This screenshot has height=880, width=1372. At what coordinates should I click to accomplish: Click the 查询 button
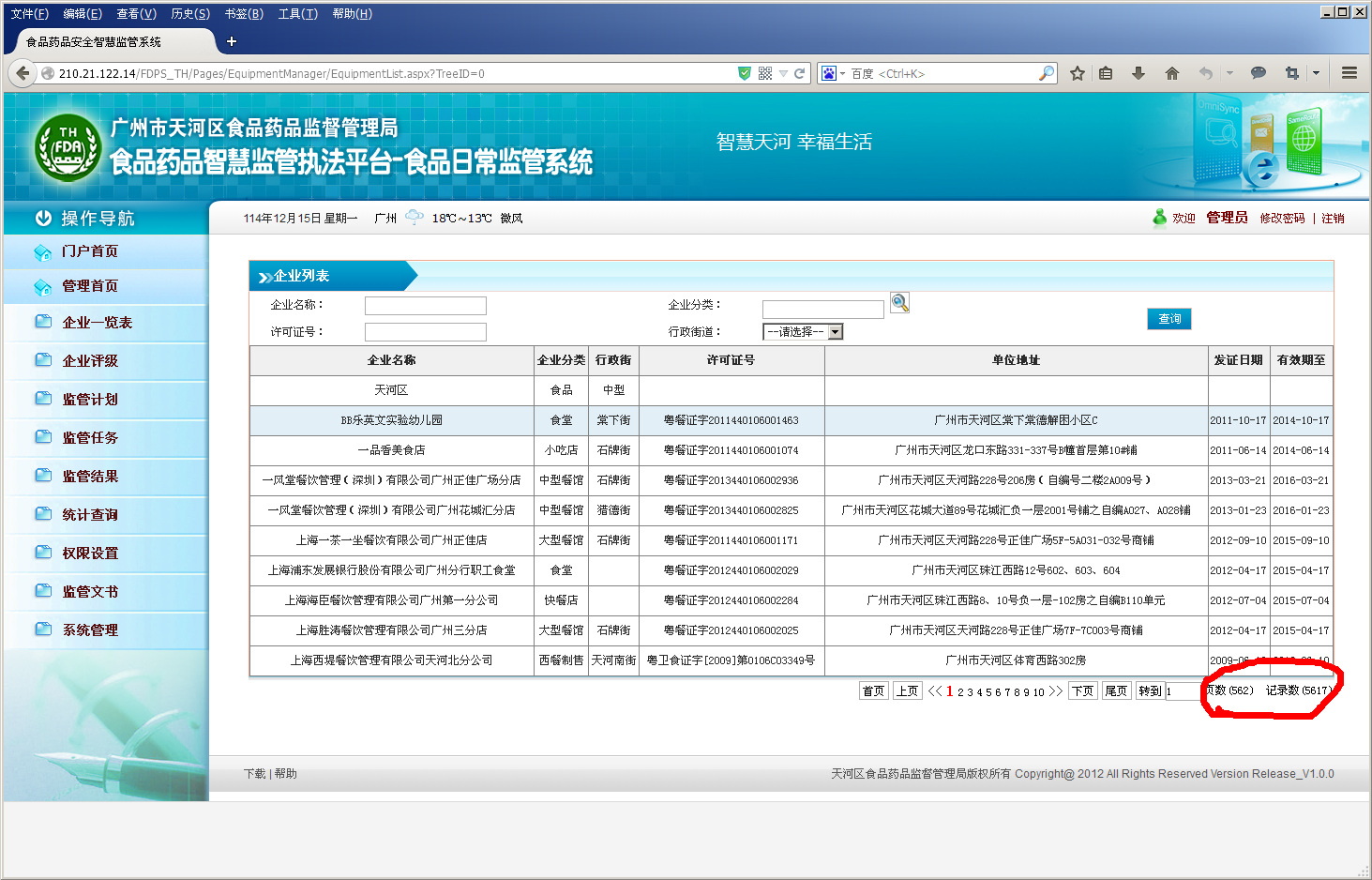[1168, 319]
